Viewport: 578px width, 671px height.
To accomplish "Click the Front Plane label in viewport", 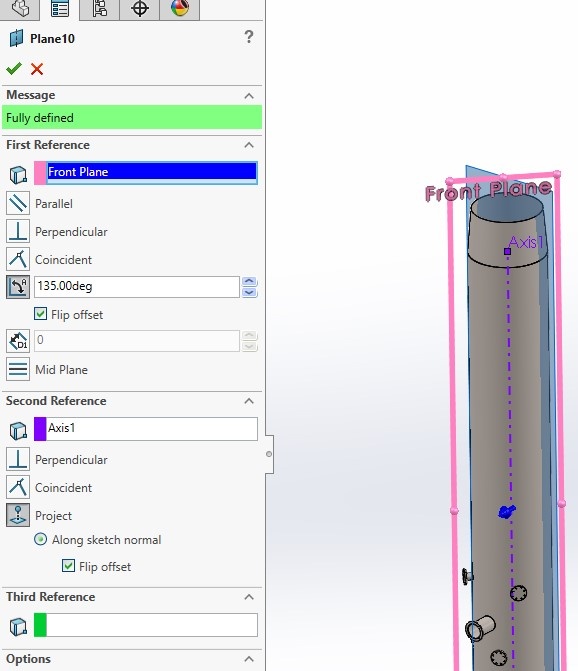I will tap(488, 190).
